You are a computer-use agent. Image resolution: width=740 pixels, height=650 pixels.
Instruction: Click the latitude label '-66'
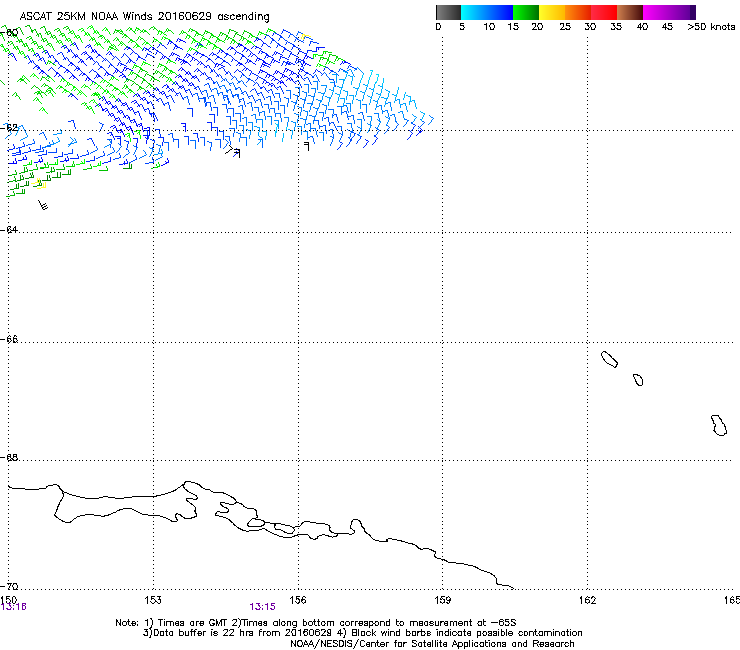pos(9,339)
